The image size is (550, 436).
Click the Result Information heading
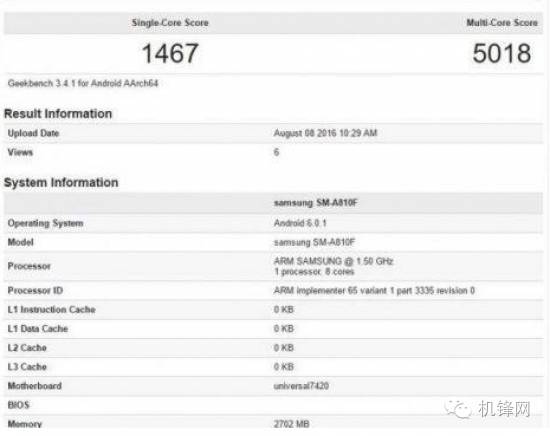click(x=58, y=114)
